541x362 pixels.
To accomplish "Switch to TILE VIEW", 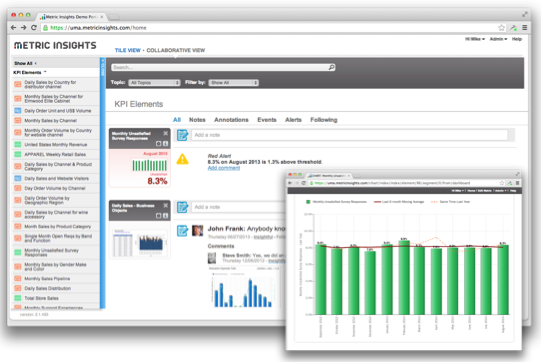I will click(x=128, y=50).
